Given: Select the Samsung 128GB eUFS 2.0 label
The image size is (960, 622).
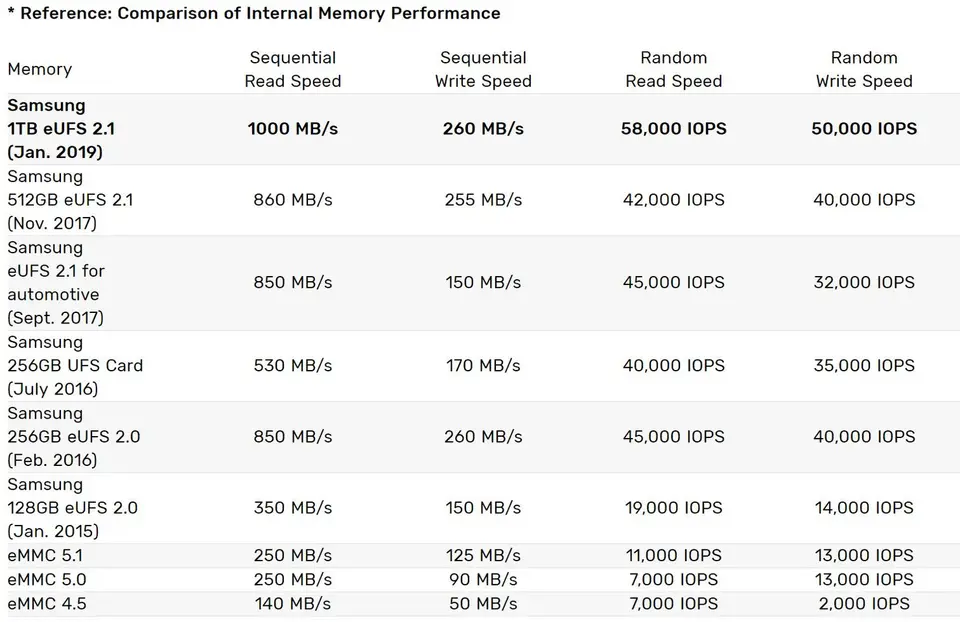Looking at the screenshot, I should [x=73, y=508].
